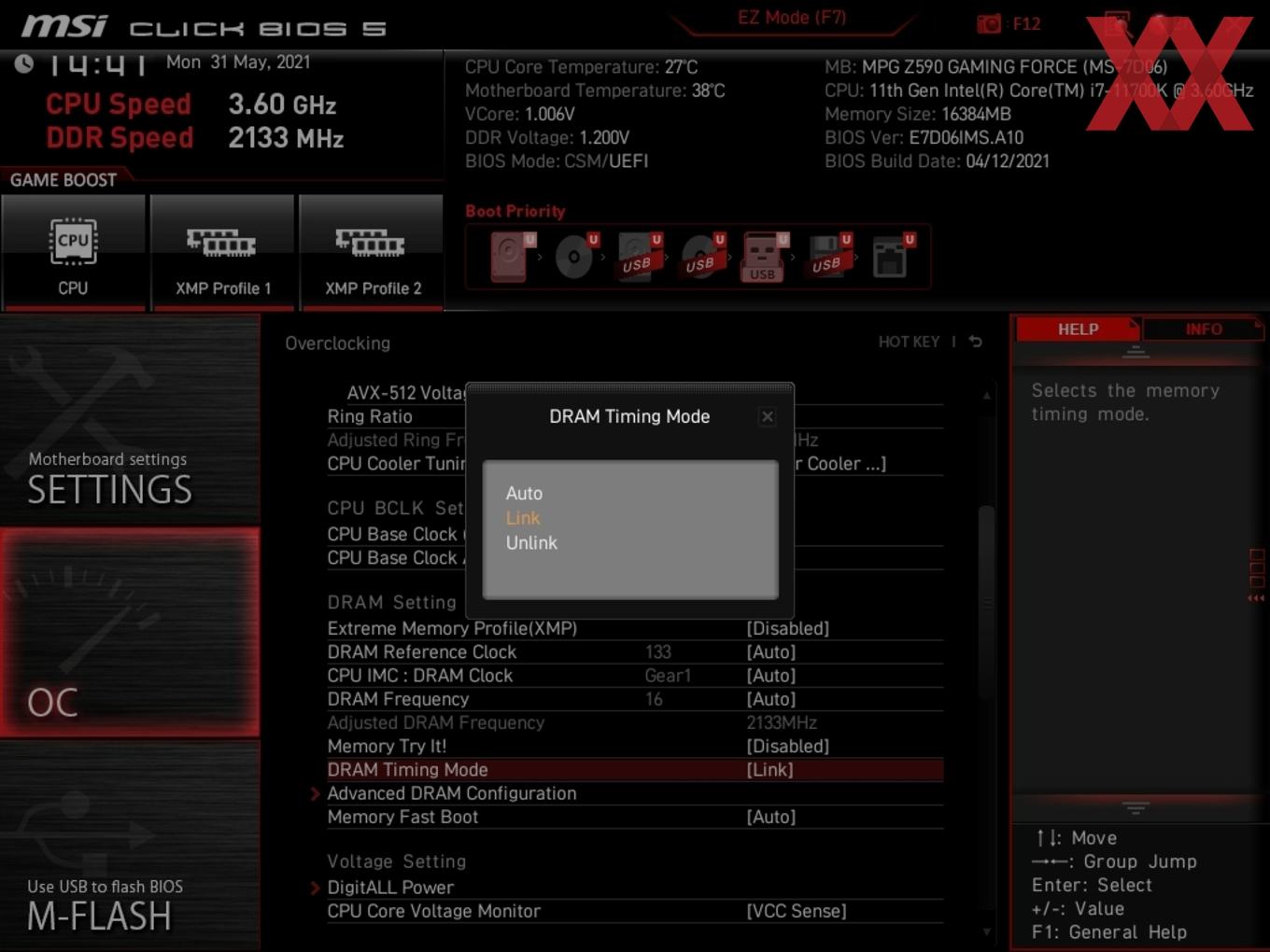Screen dimensions: 1270x952
Task: Open Memory Fast Boot Auto value
Action: tap(770, 818)
